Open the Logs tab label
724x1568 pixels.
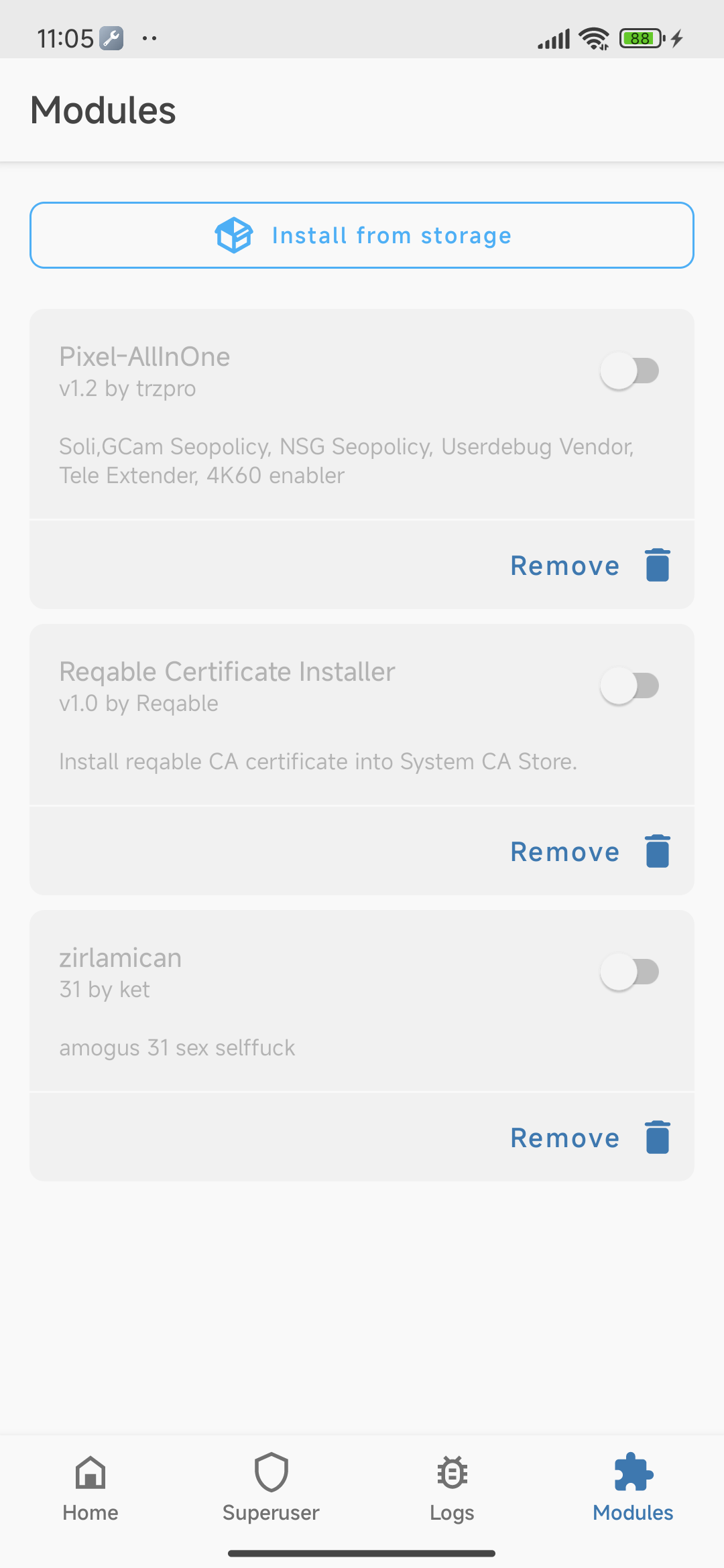[x=452, y=1513]
